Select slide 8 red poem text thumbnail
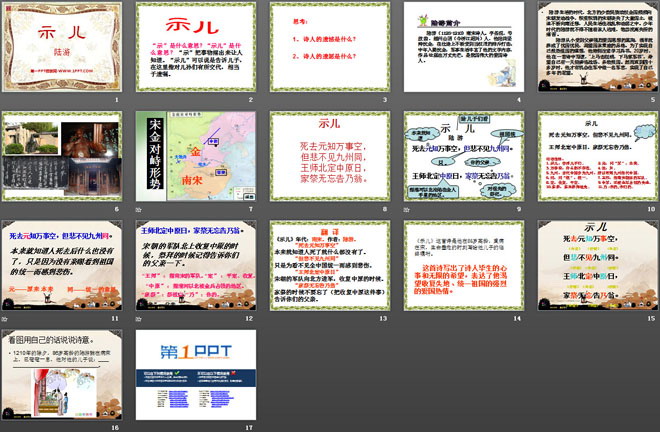Viewport: 660px width, 432px height. click(x=330, y=156)
